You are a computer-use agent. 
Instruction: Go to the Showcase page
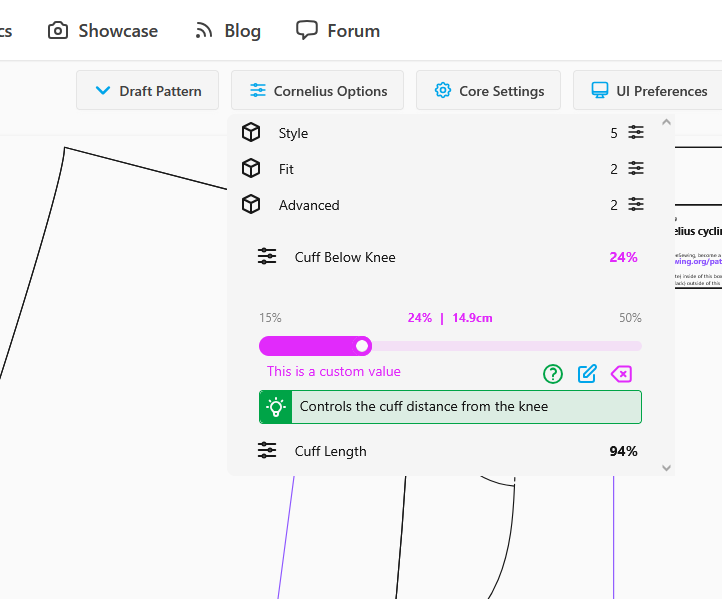[x=103, y=31]
